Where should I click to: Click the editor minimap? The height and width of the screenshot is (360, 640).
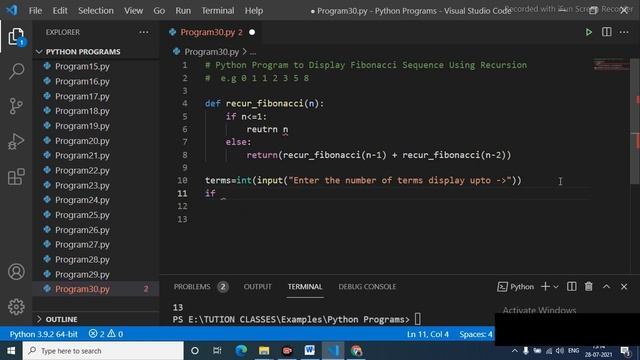tap(611, 64)
